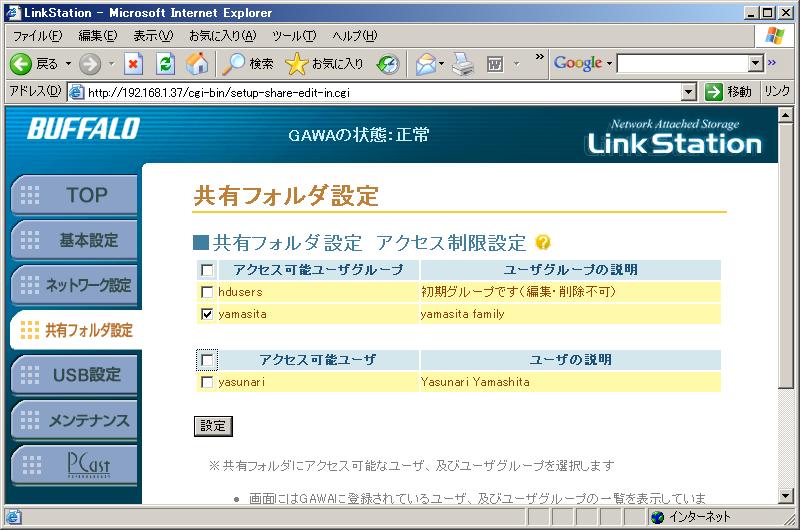Open the USB設定 sidebar page
The height and width of the screenshot is (530, 800).
pyautogui.click(x=74, y=375)
